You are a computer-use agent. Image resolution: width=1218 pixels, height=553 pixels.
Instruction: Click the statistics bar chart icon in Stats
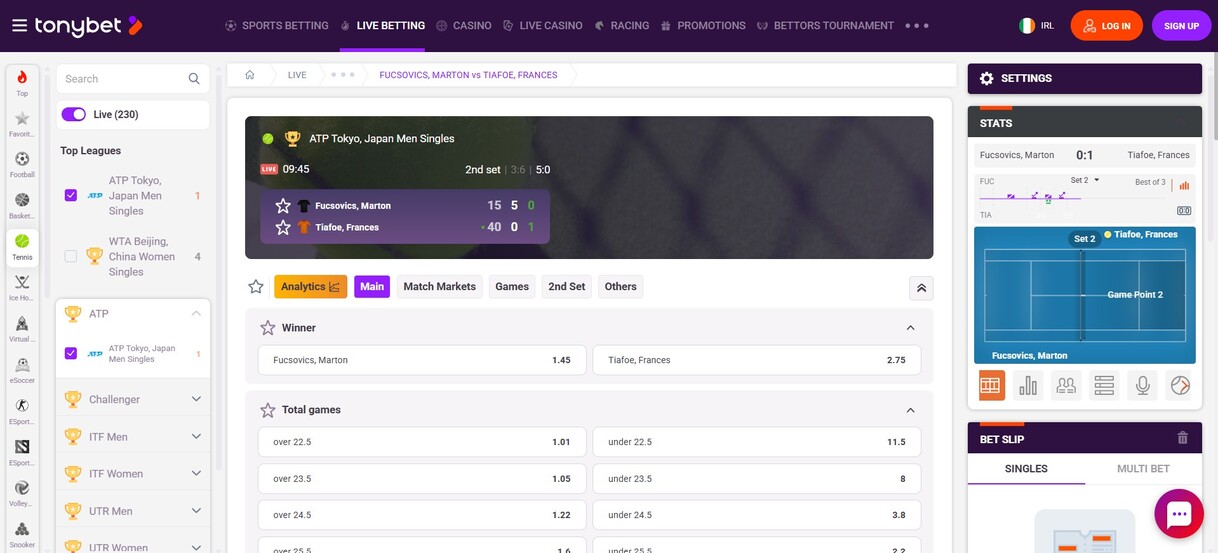1028,385
